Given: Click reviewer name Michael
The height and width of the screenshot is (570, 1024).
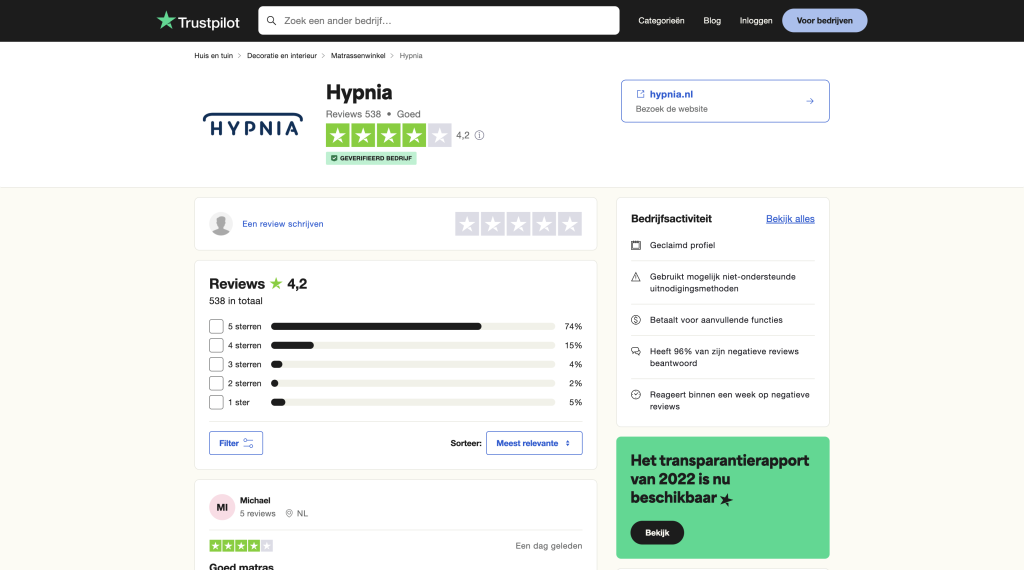Looking at the screenshot, I should [x=255, y=501].
